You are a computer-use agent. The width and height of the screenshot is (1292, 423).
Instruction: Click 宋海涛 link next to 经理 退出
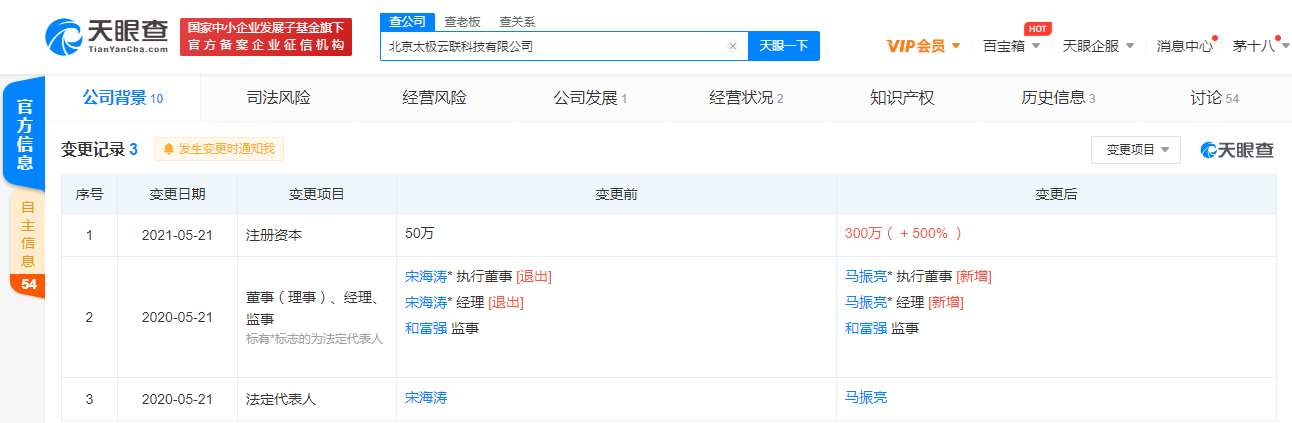[x=426, y=302]
